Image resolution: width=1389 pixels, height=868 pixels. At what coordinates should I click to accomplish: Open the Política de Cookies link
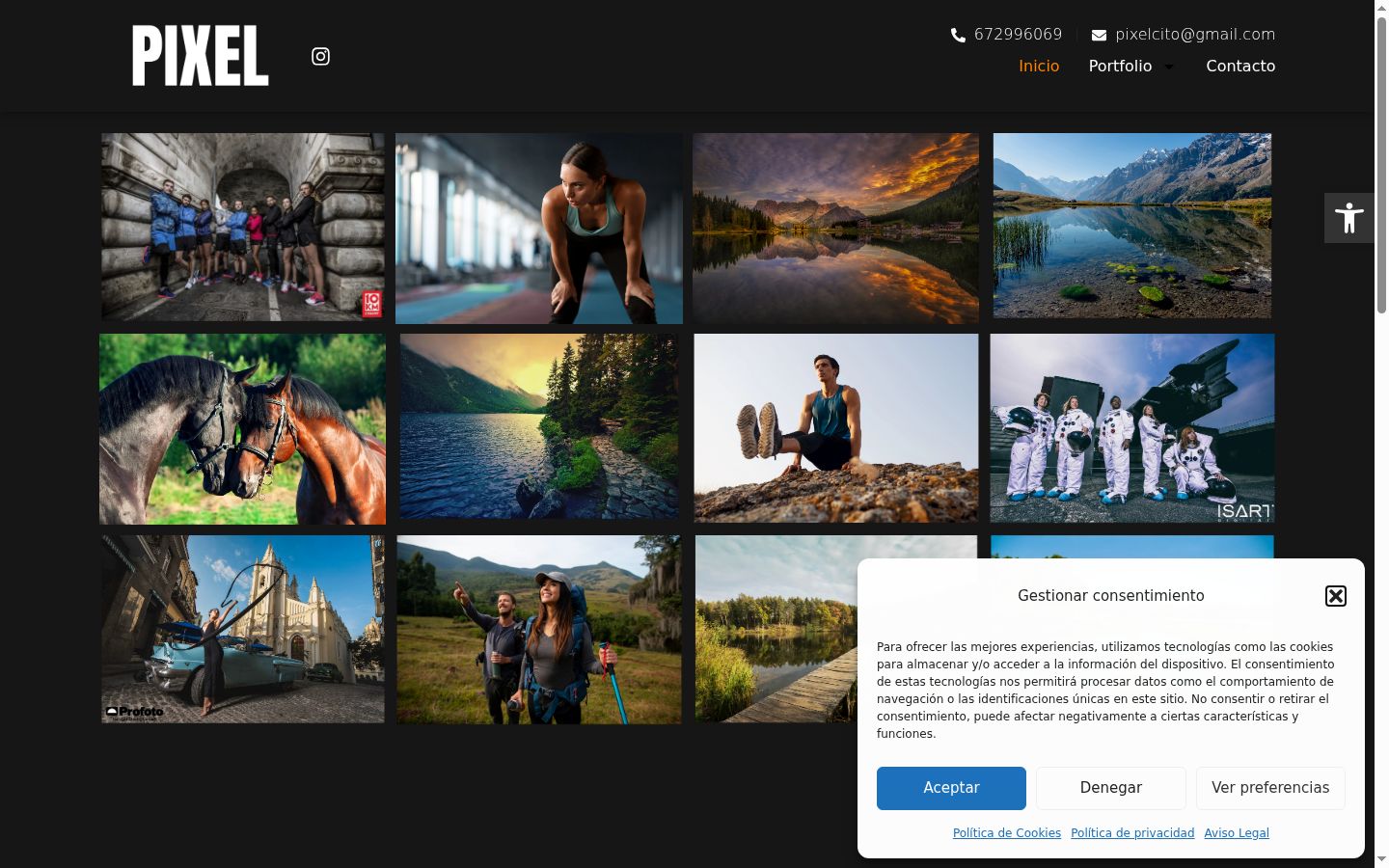[x=1007, y=833]
